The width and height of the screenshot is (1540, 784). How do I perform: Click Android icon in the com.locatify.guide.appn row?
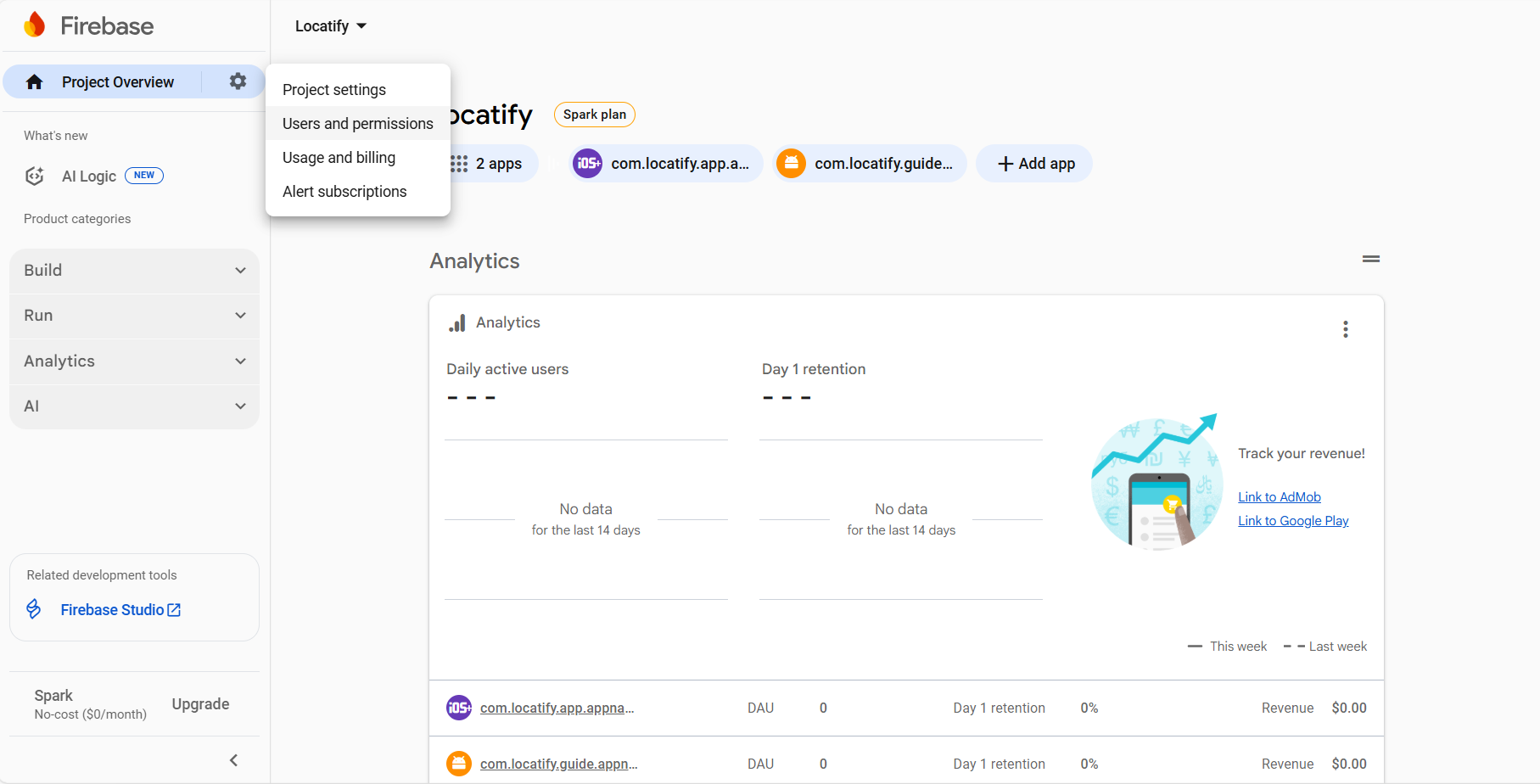coord(459,764)
